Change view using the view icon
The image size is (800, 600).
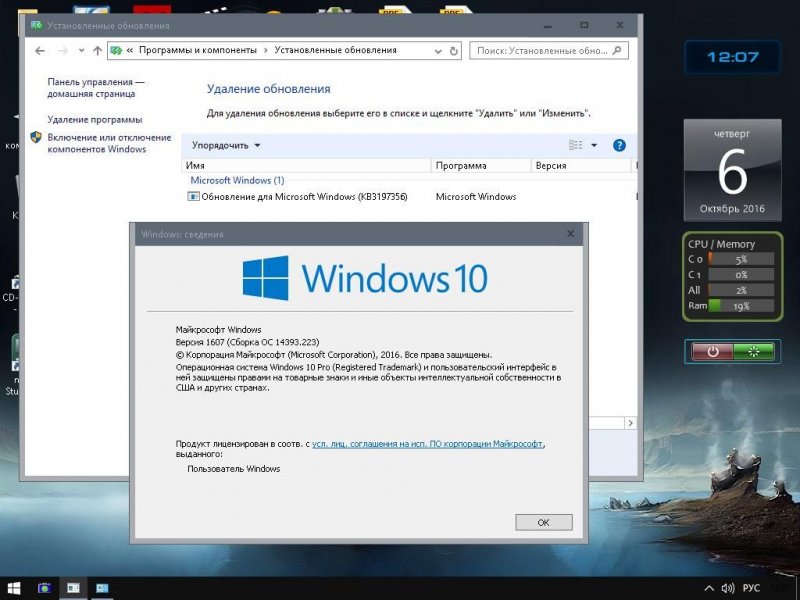click(576, 145)
